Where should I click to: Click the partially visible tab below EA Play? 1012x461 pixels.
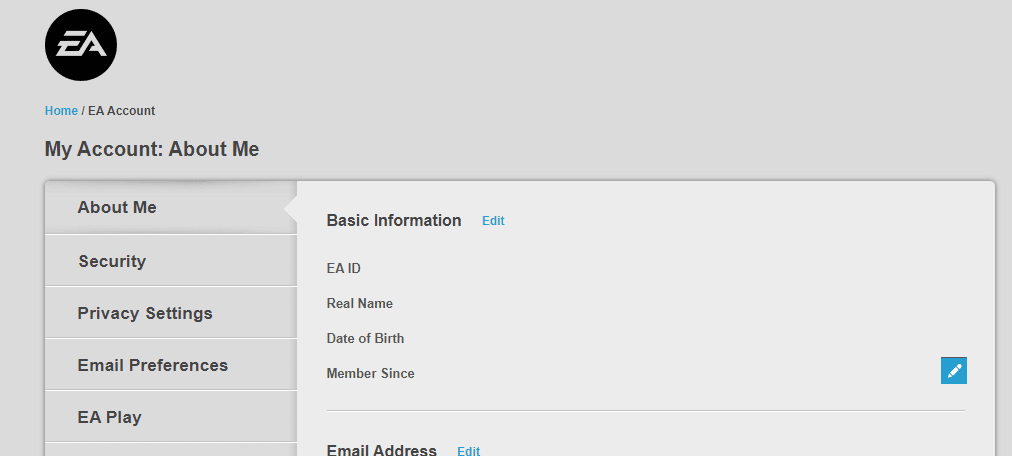click(170, 452)
